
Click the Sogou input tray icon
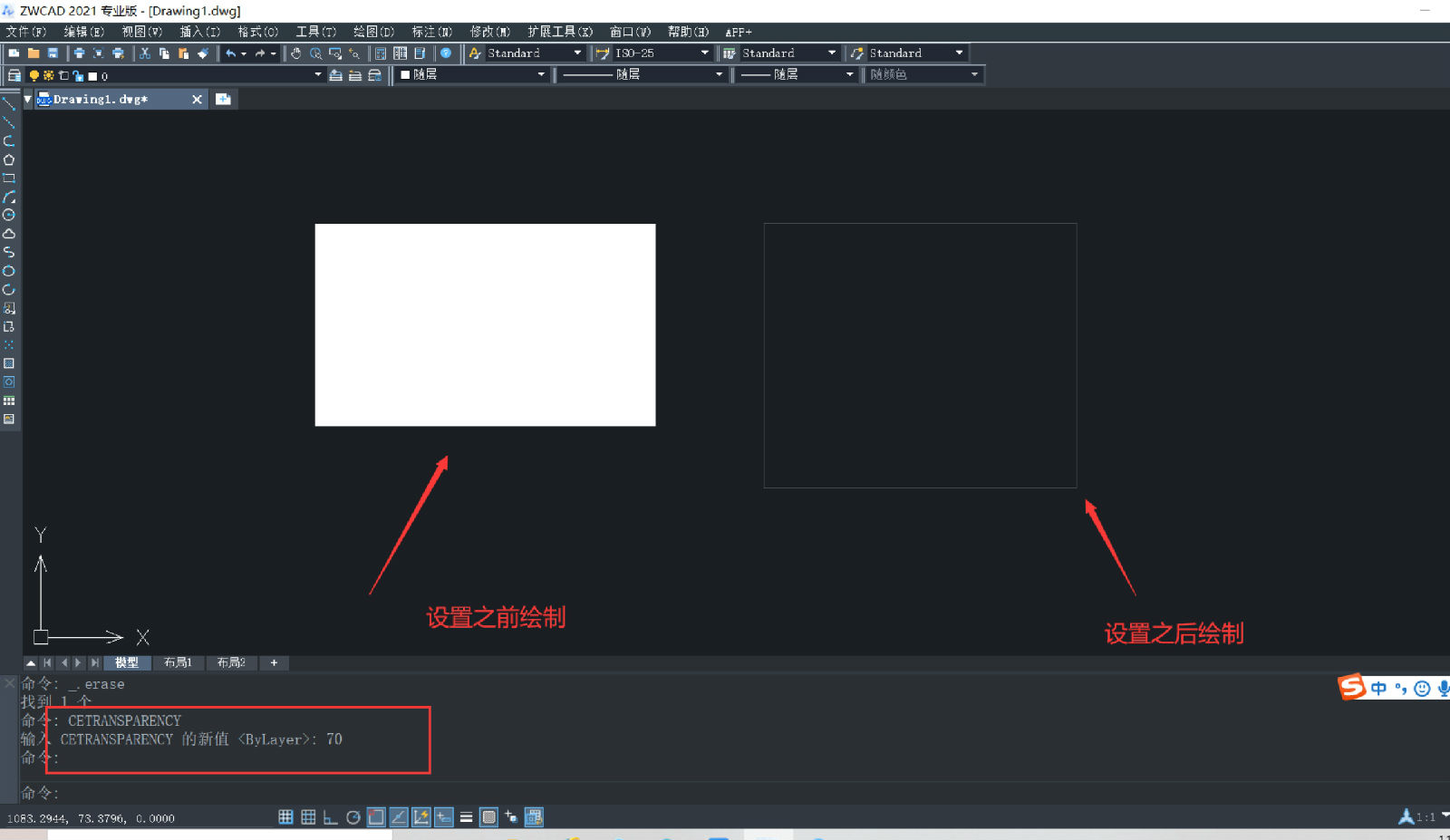click(x=1350, y=687)
